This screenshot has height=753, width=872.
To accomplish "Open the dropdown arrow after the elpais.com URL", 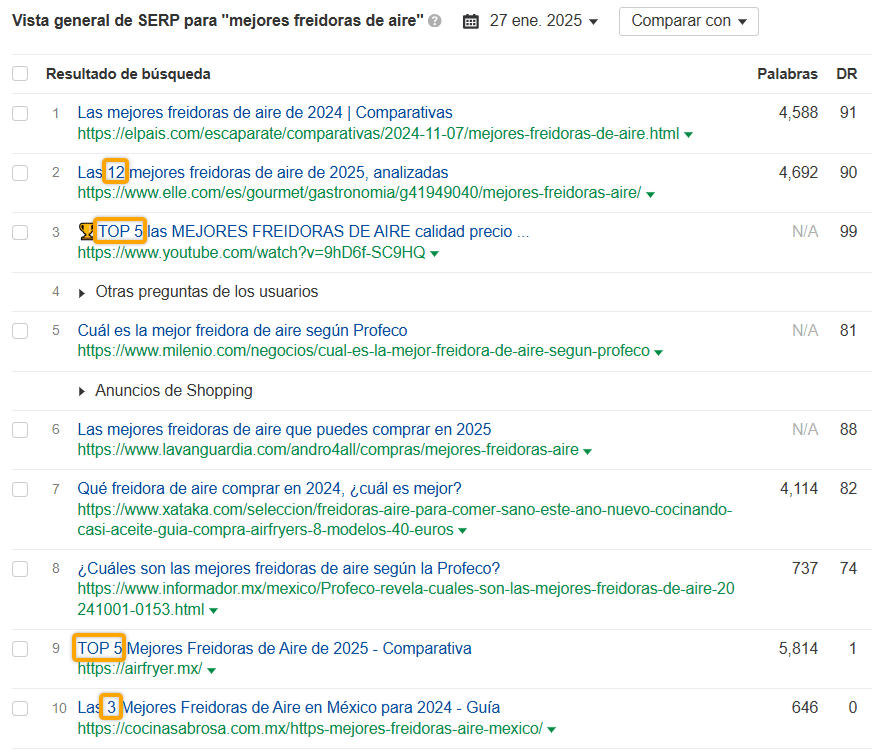I will [689, 134].
